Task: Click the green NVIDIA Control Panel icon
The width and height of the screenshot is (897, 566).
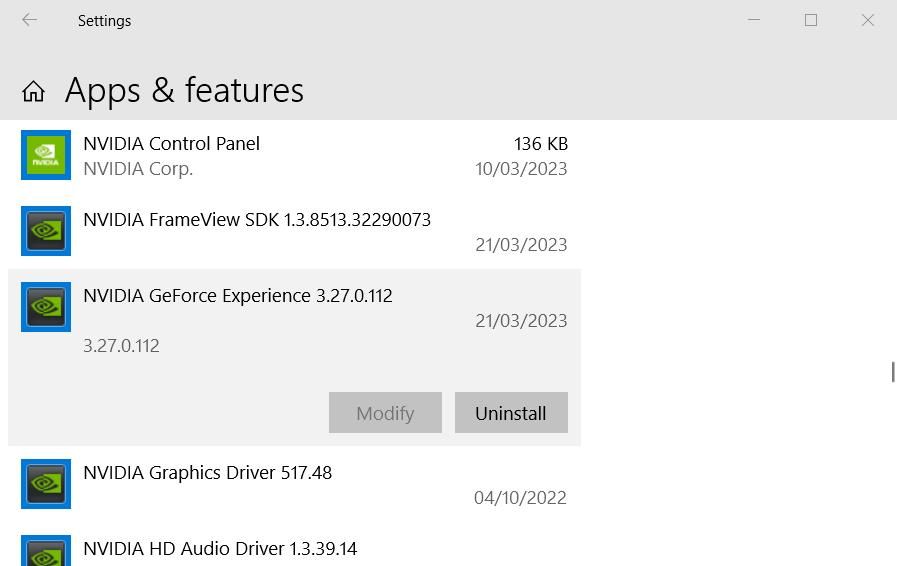Action: (x=46, y=155)
